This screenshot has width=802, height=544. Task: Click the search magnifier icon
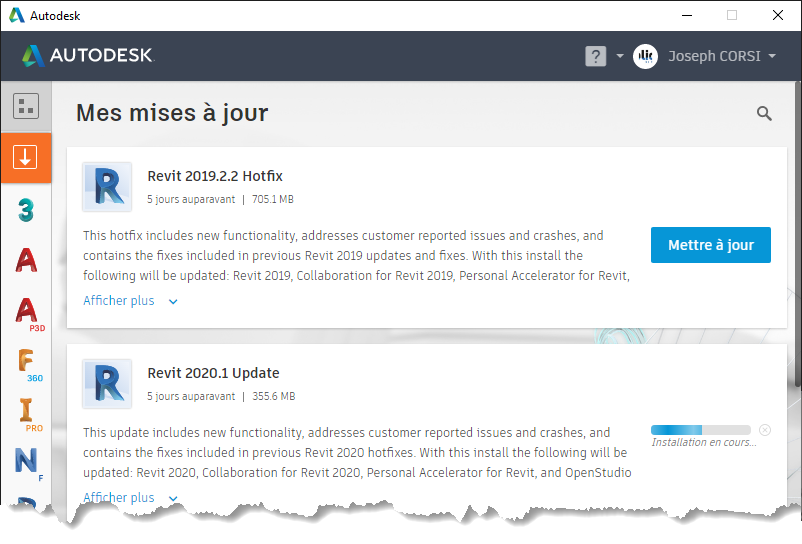[x=764, y=114]
